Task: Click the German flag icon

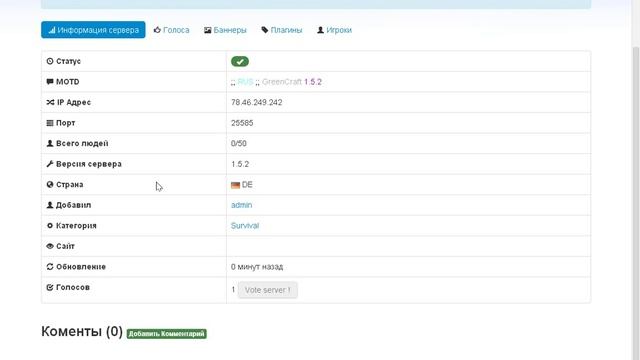Action: 235,185
